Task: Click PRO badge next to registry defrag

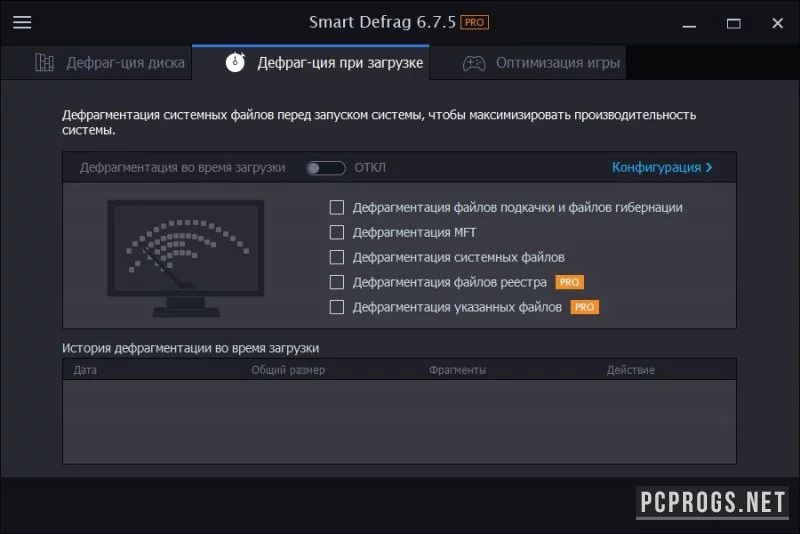Action: [569, 282]
